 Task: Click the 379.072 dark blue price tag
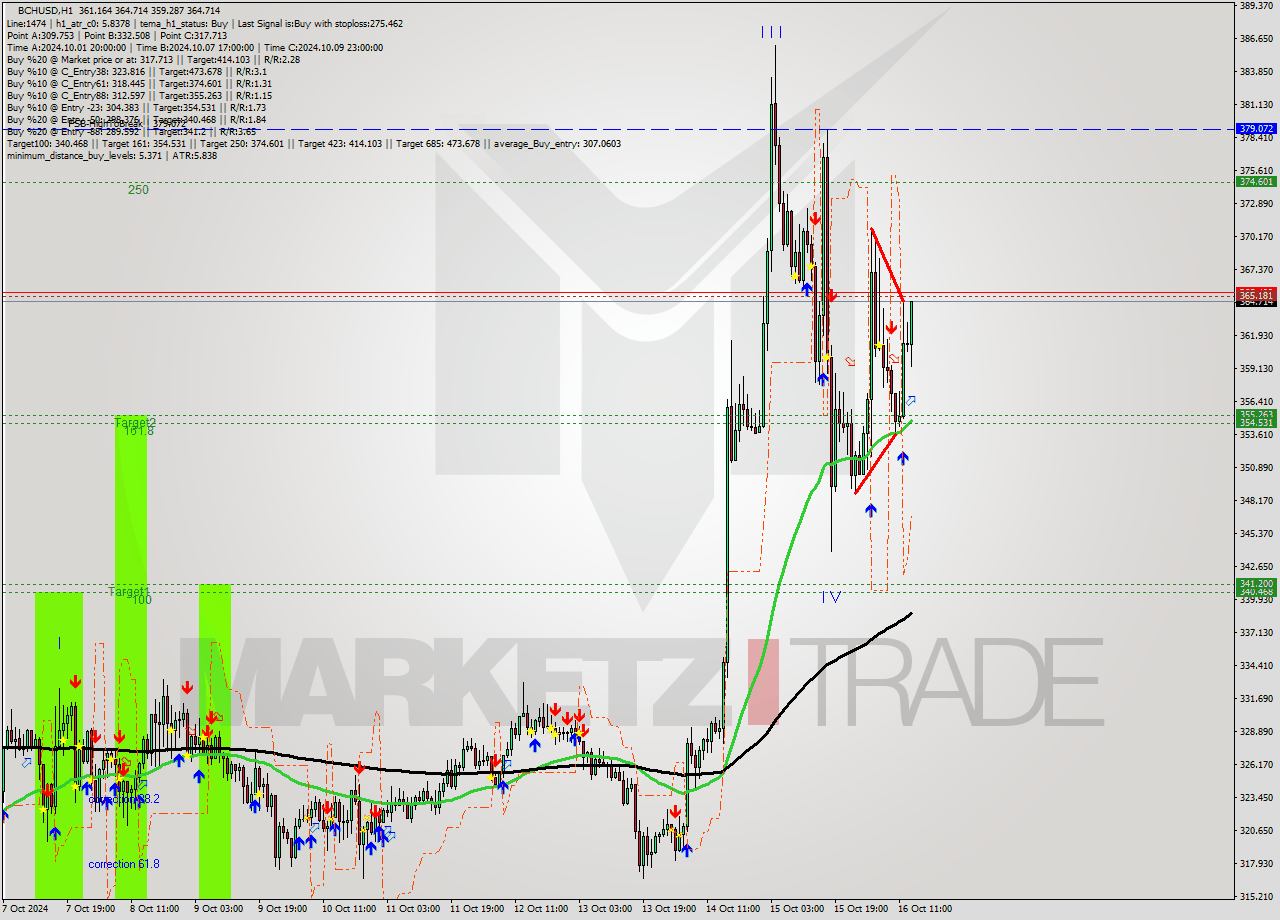pos(1256,129)
